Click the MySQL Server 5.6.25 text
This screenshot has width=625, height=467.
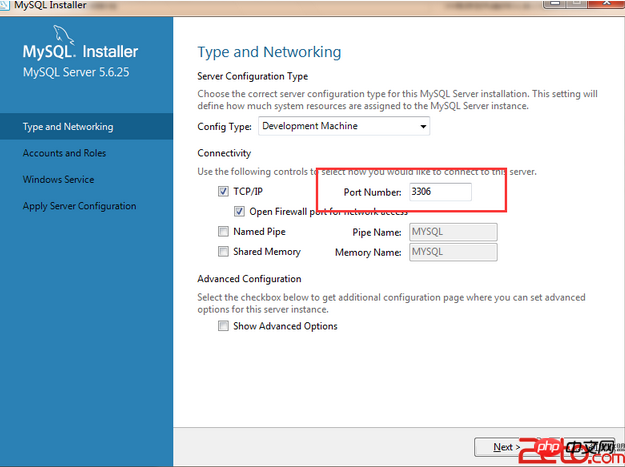(76, 73)
